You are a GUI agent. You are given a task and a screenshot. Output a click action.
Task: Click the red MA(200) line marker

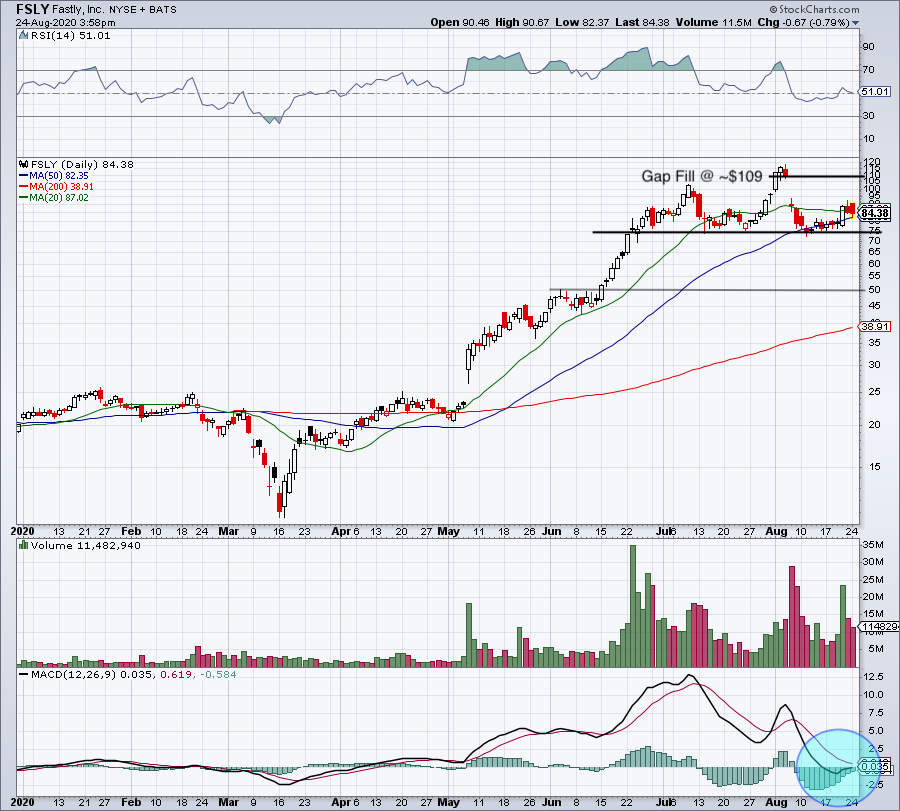coord(22,186)
